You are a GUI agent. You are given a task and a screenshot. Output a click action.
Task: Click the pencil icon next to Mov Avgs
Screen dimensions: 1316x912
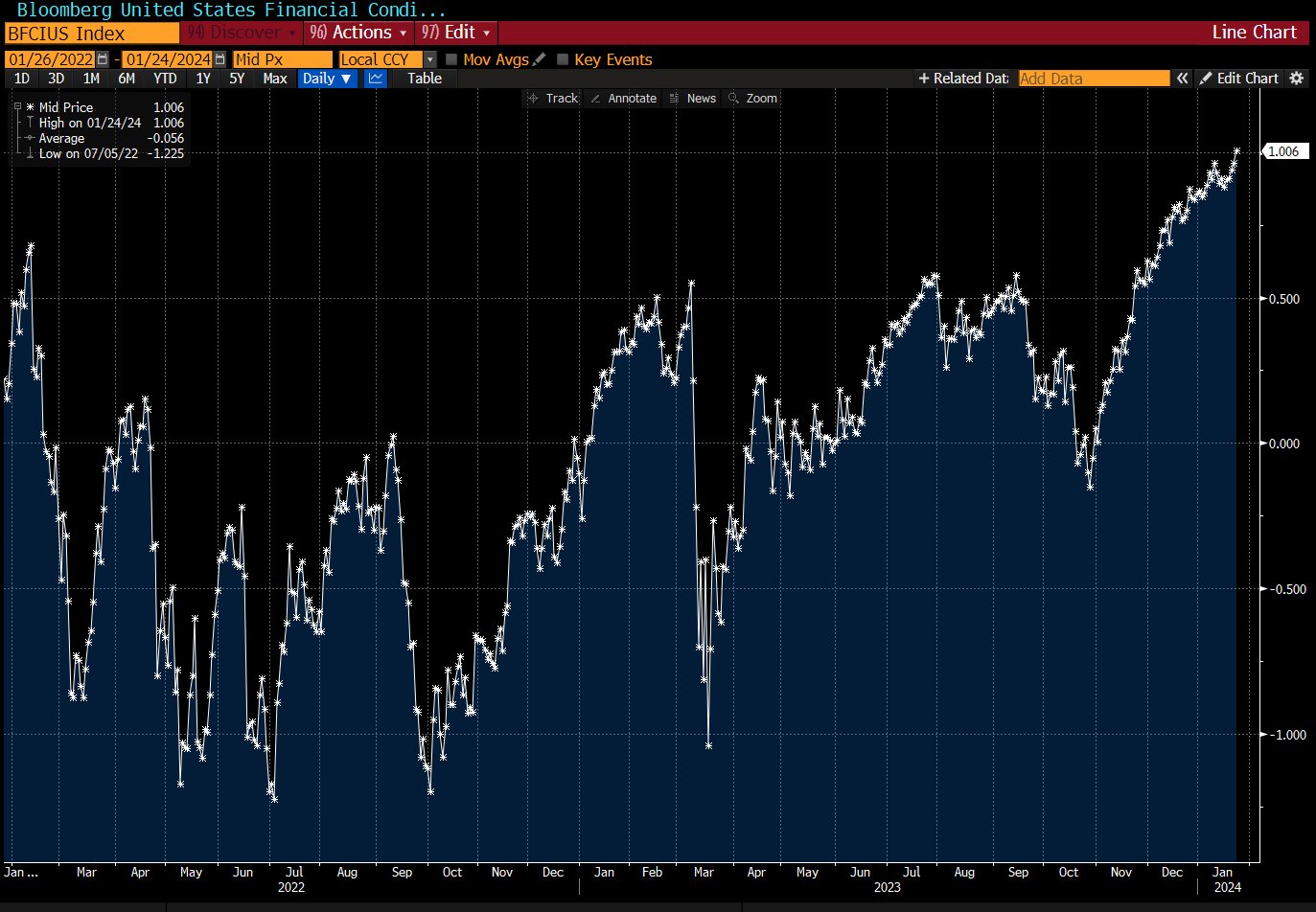(x=540, y=59)
